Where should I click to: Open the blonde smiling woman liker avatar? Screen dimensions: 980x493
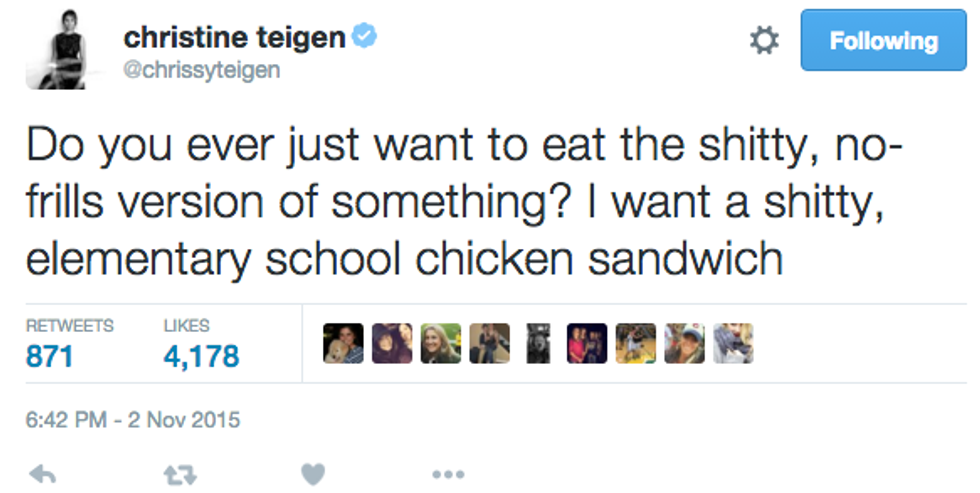pos(440,343)
